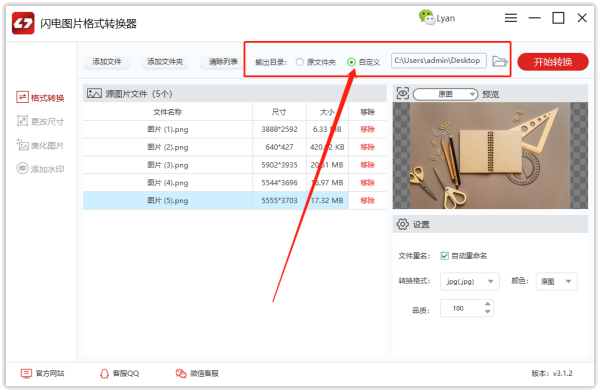
Task: Select row 图片 (1).png
Action: point(235,129)
